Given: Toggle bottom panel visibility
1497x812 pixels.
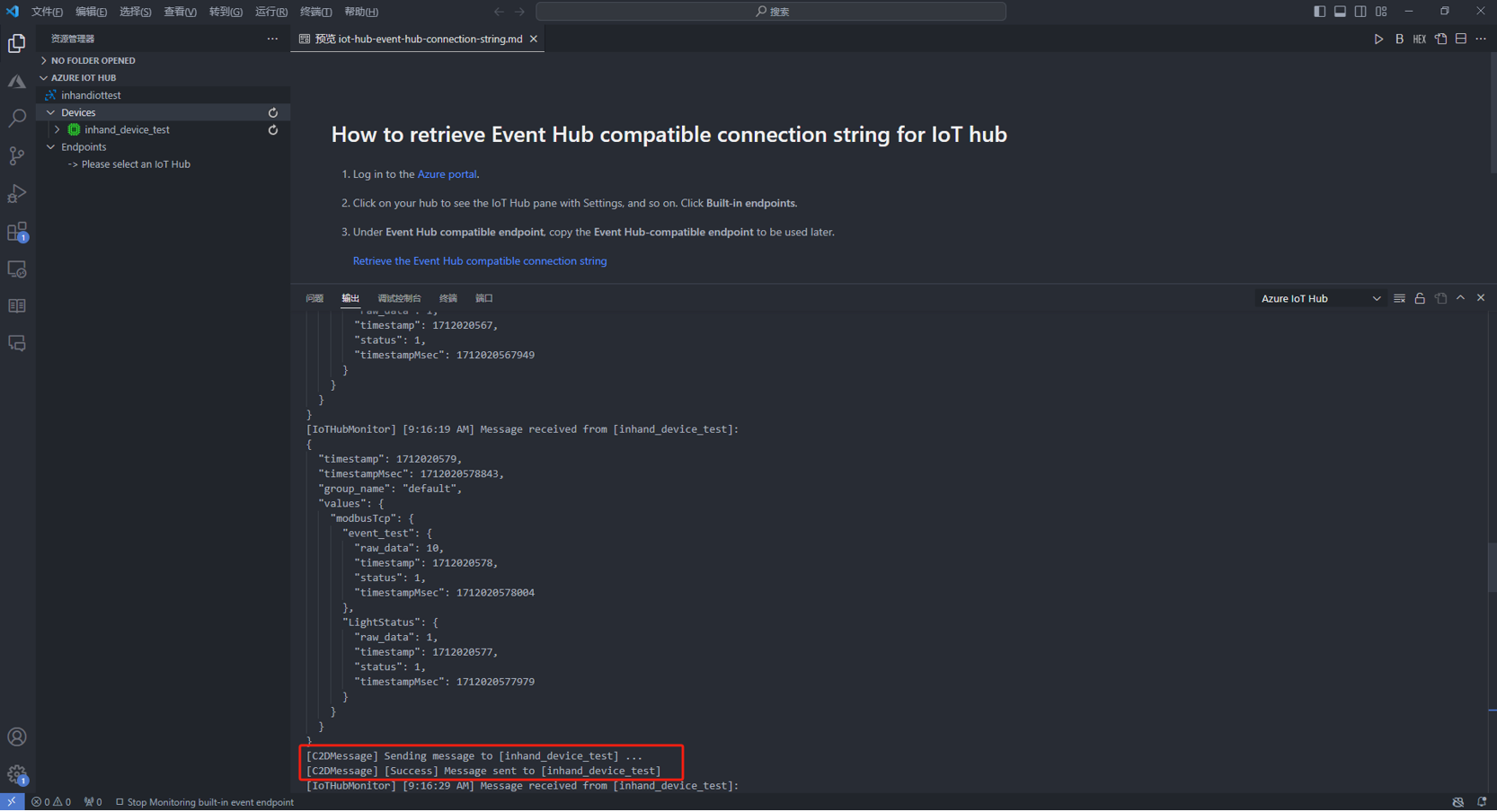Looking at the screenshot, I should pyautogui.click(x=1340, y=12).
